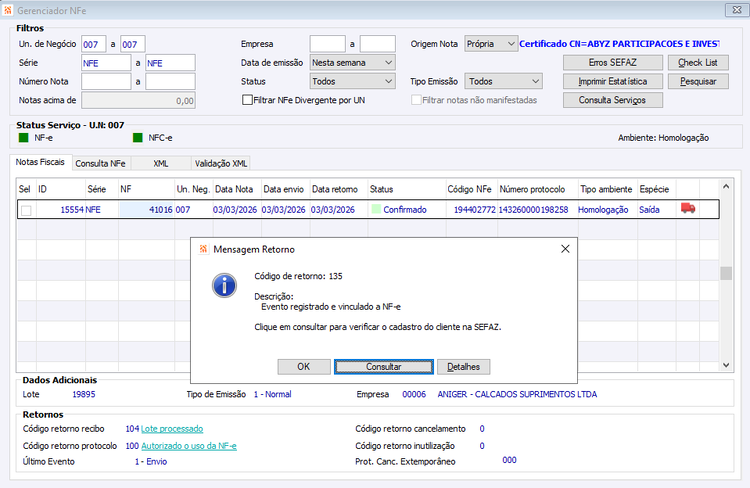The image size is (750, 488).
Task: Click the first Série input field
Action: point(106,63)
